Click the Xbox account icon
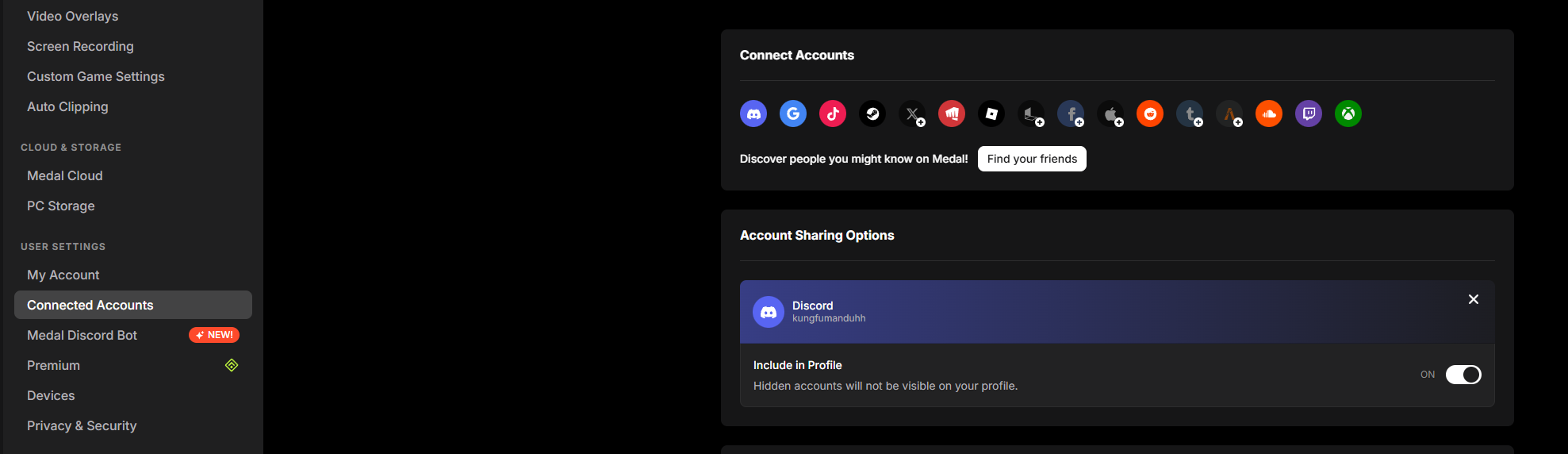The height and width of the screenshot is (454, 1568). 1348,113
